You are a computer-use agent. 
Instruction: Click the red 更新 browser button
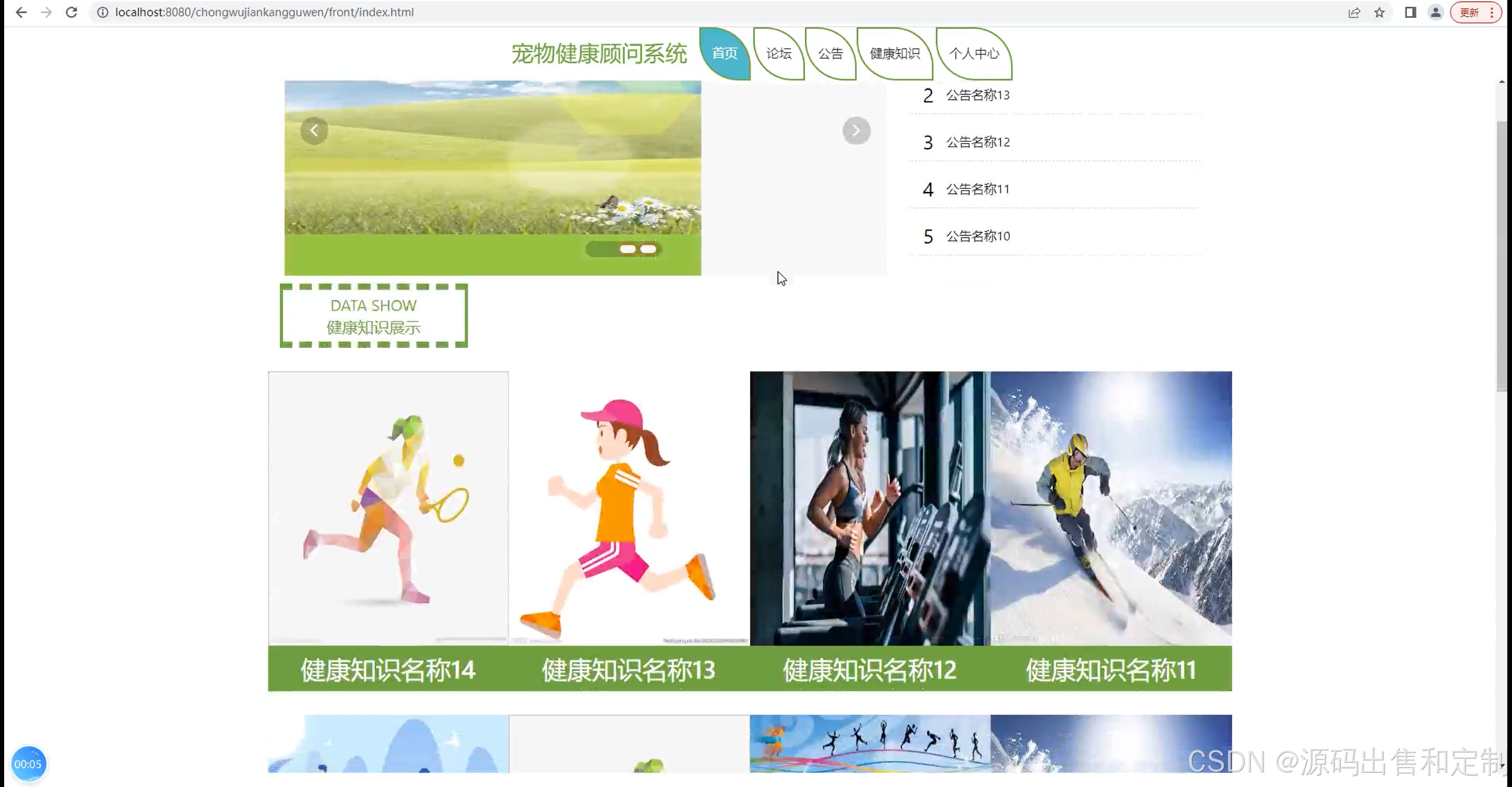(x=1469, y=12)
